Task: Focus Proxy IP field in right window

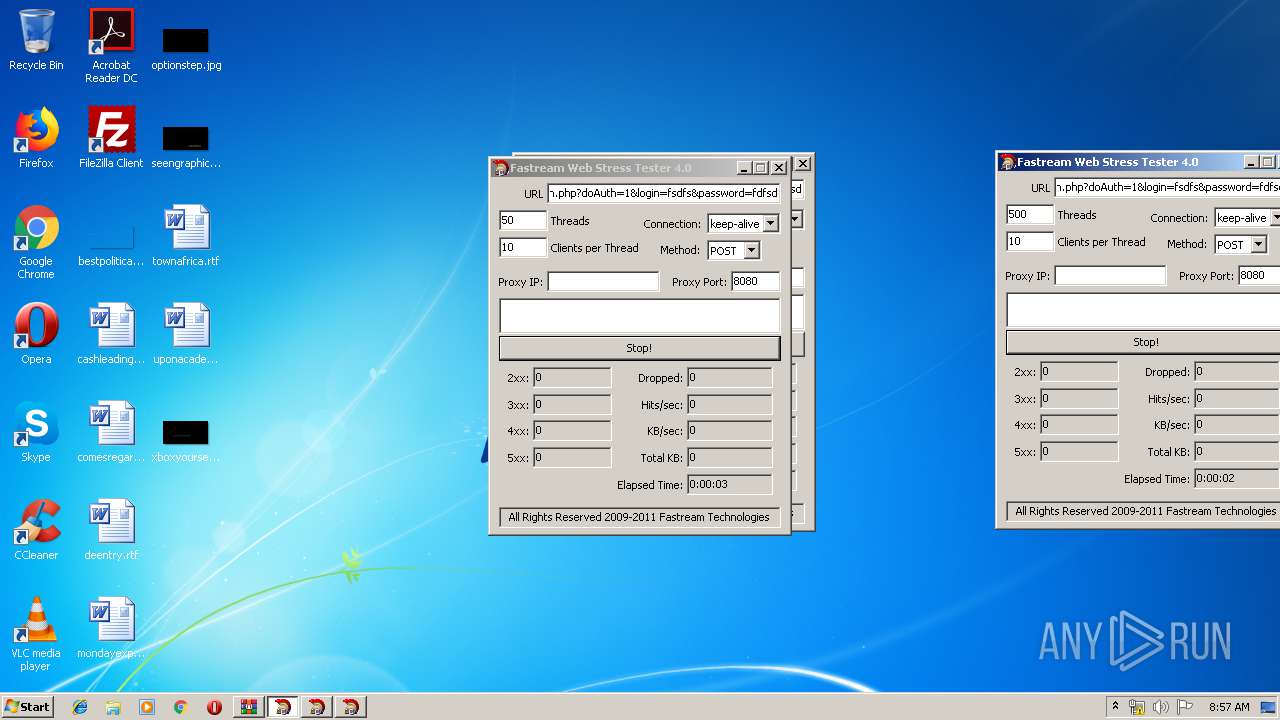Action: click(1110, 276)
